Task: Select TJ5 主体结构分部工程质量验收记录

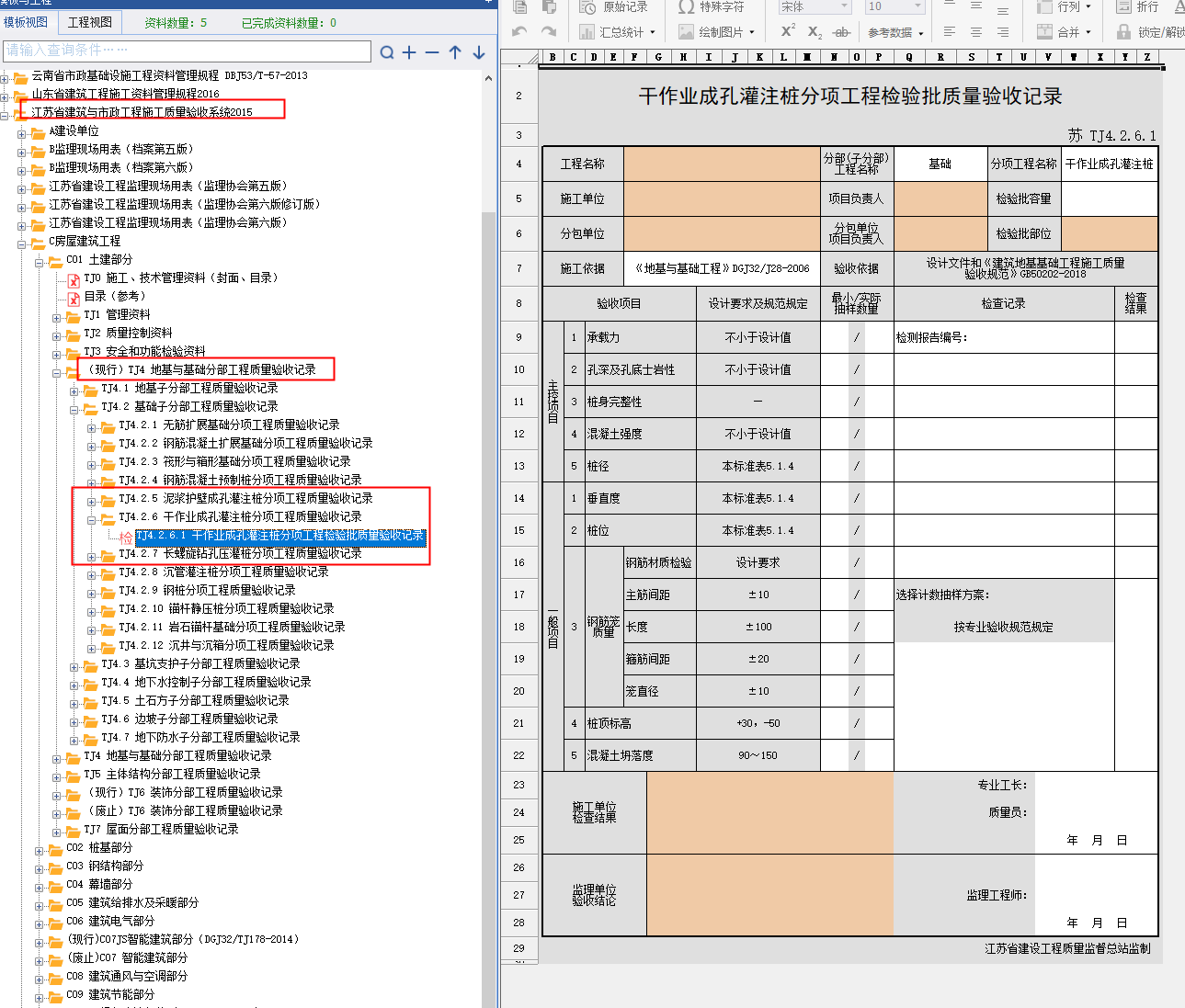Action: tap(172, 774)
